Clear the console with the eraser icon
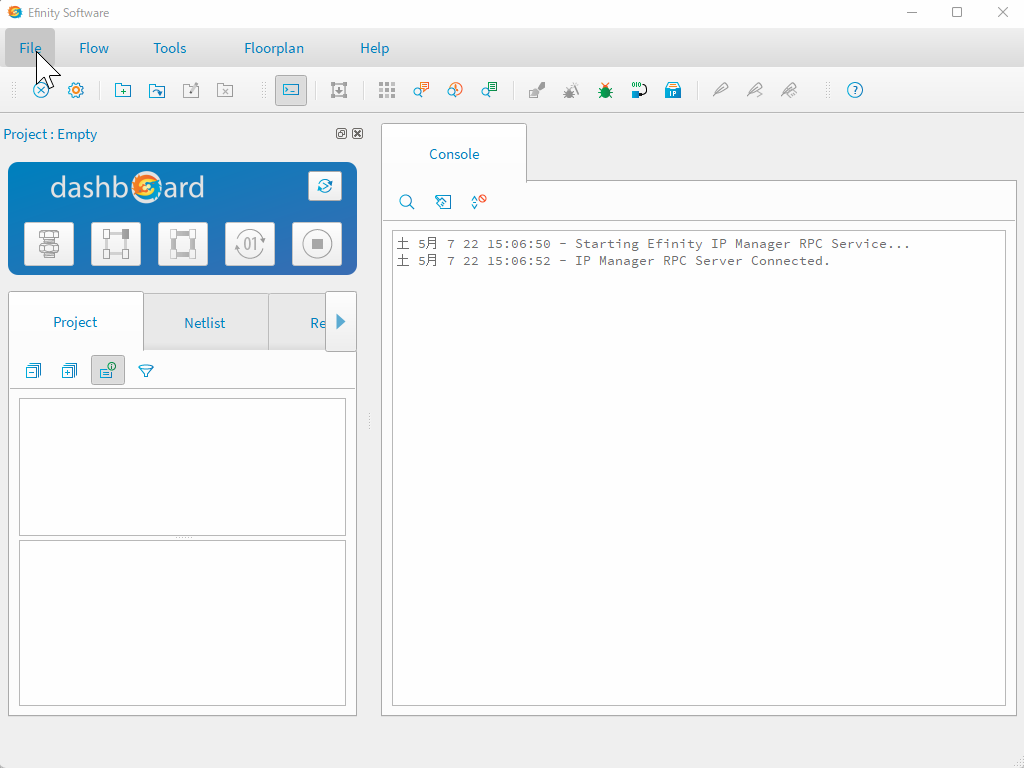The image size is (1024, 768). point(443,202)
